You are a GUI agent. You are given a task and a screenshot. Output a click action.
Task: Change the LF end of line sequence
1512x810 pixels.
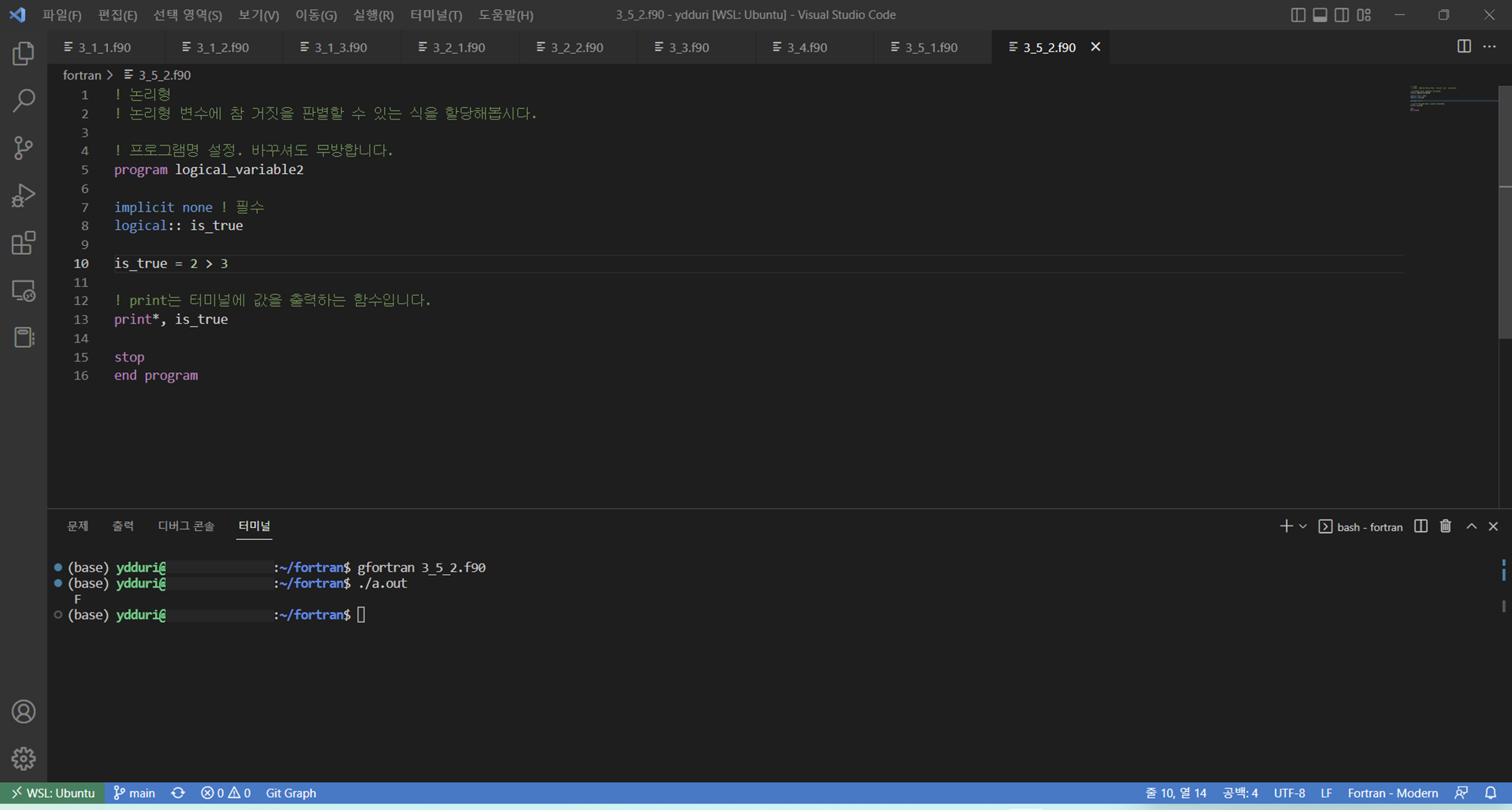[x=1326, y=793]
